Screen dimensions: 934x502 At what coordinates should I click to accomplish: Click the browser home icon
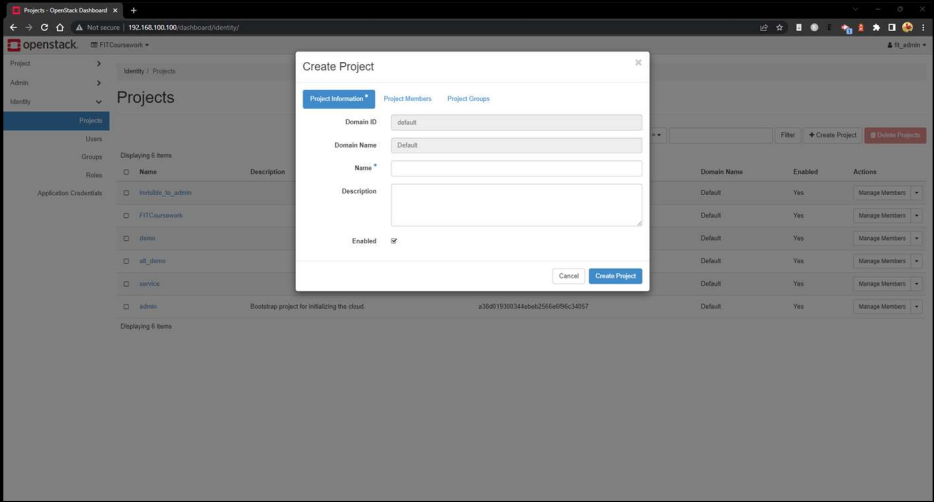60,27
